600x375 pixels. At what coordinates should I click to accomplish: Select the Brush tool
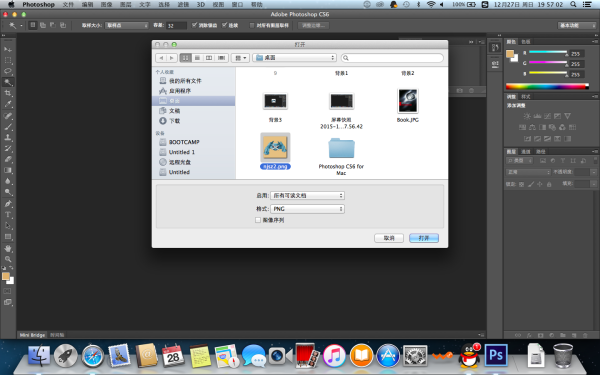click(8, 127)
